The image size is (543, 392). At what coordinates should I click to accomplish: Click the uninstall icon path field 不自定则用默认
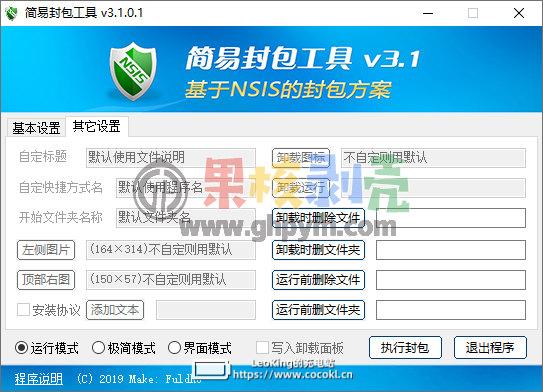(433, 158)
